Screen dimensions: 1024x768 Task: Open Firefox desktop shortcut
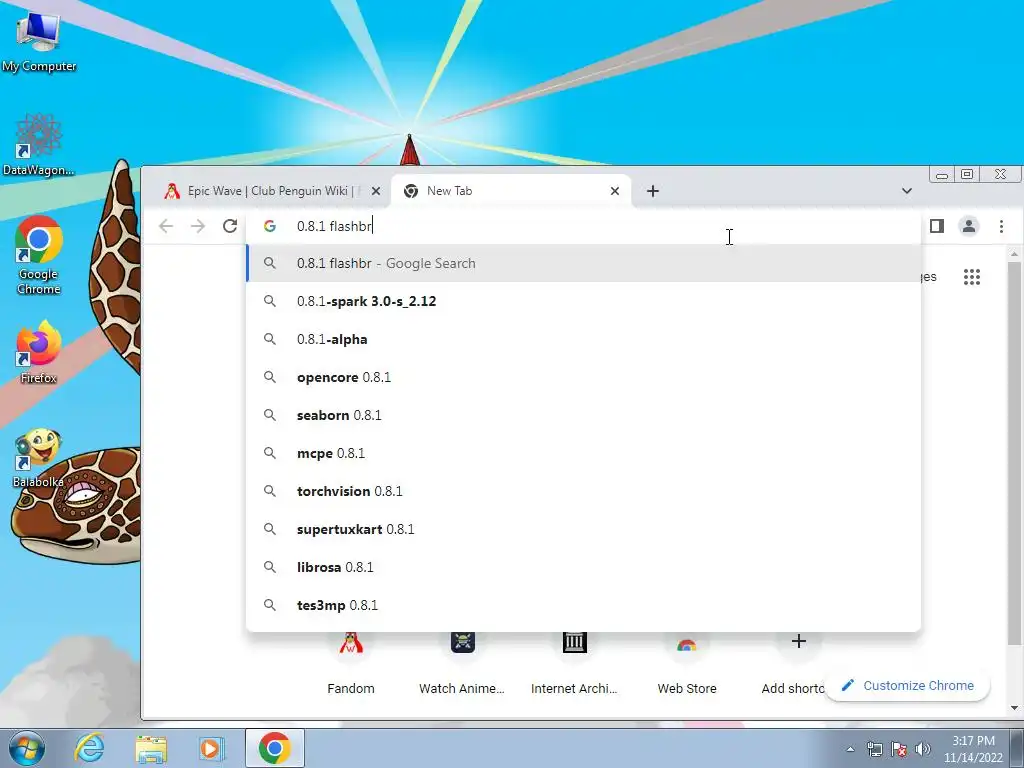(39, 351)
